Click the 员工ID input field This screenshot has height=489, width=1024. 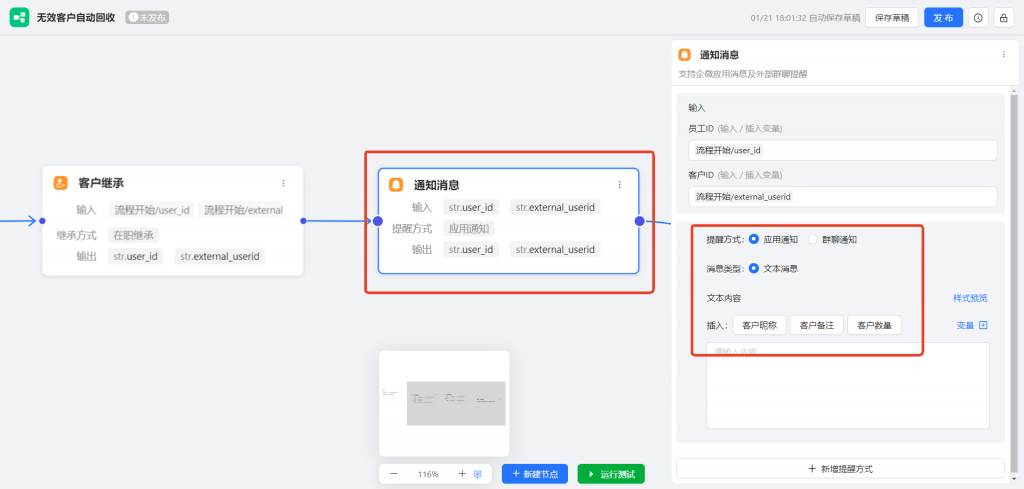[x=842, y=150]
